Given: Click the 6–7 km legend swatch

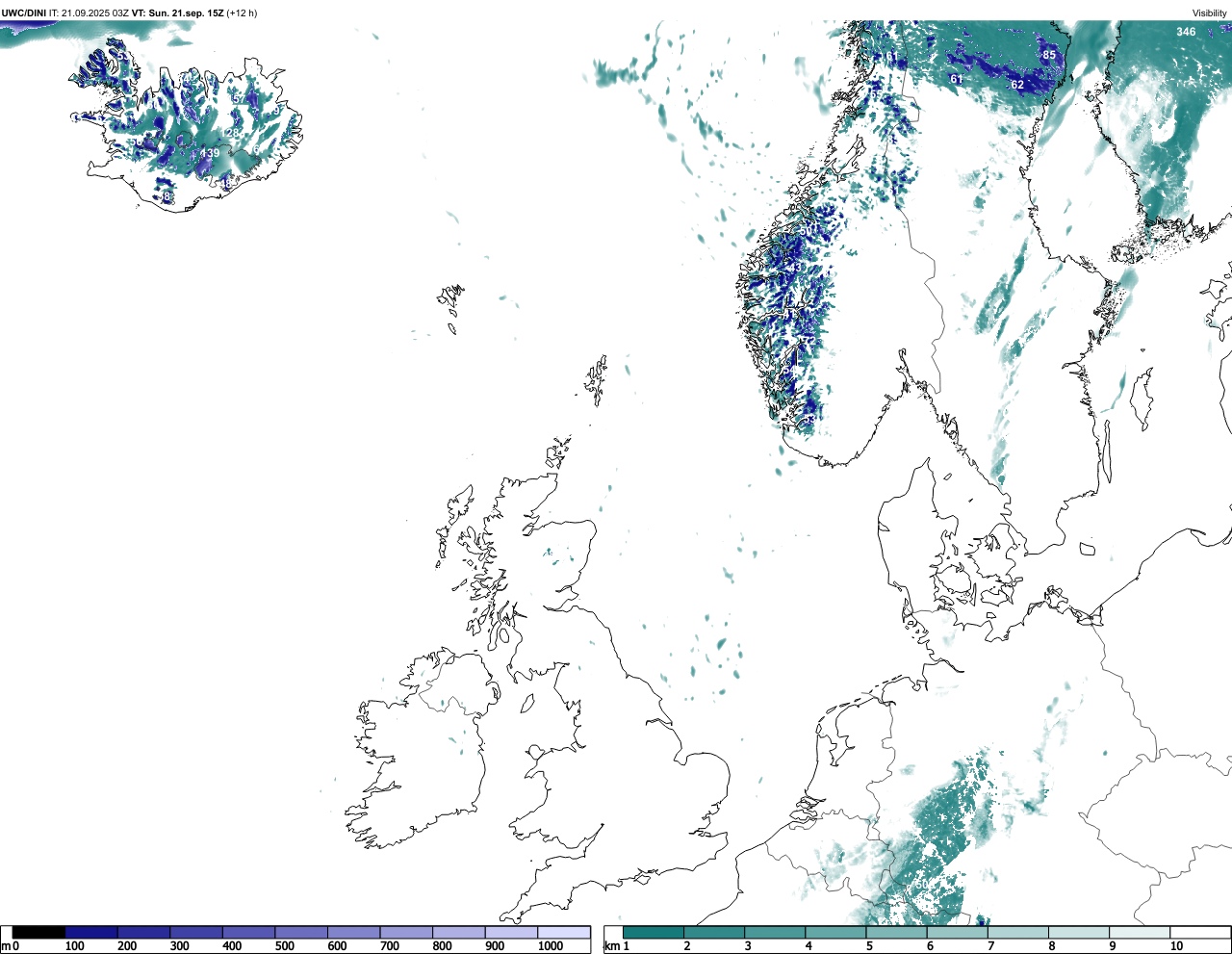Looking at the screenshot, I should point(957,932).
